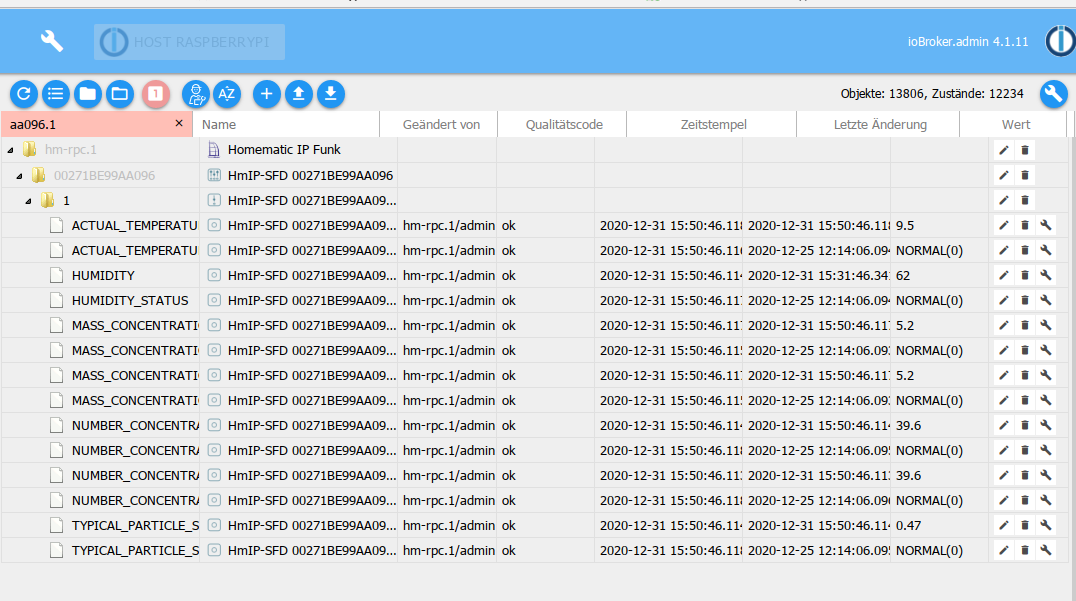Screen dimensions: 1076x601
Task: Delete the HUMIDITY state
Action: click(x=1025, y=275)
